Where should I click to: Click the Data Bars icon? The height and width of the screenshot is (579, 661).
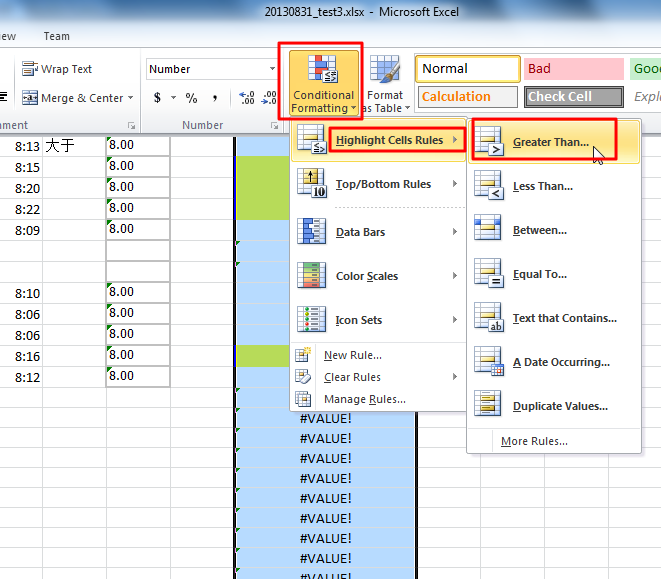click(x=311, y=231)
